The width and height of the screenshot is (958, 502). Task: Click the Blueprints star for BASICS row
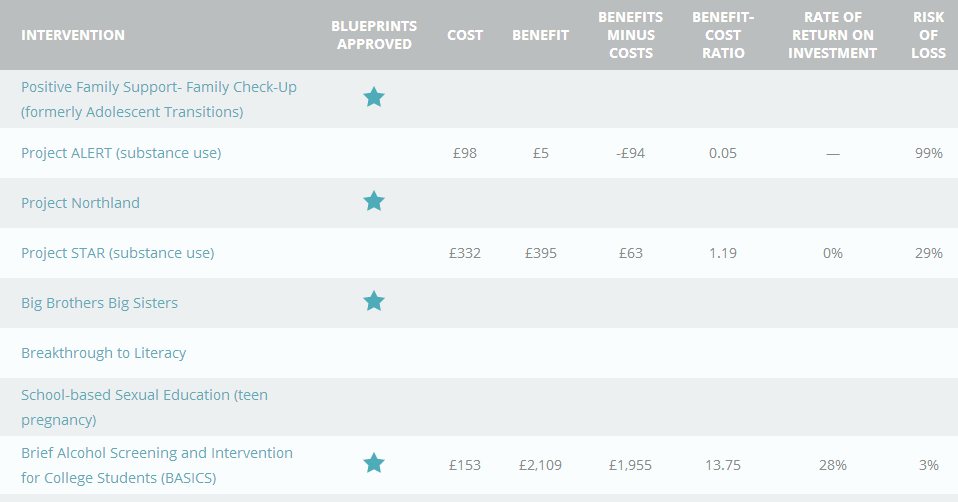coord(374,464)
